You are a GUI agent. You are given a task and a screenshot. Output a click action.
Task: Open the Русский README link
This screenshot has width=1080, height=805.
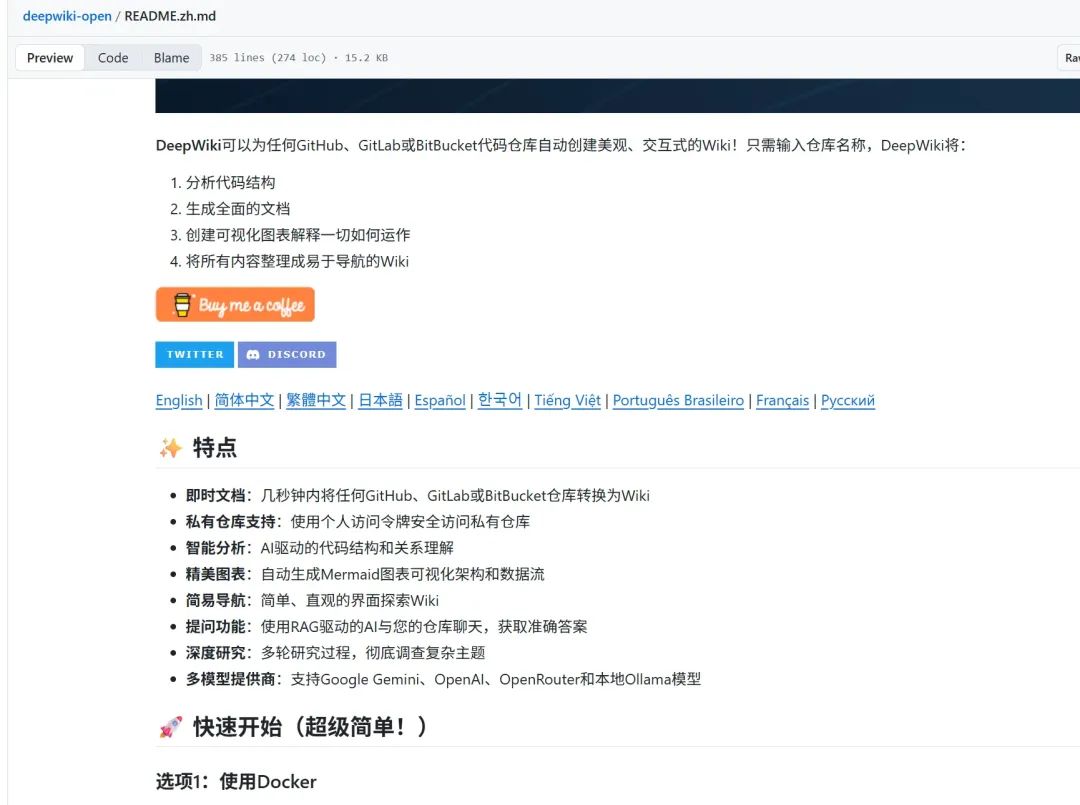[848, 400]
